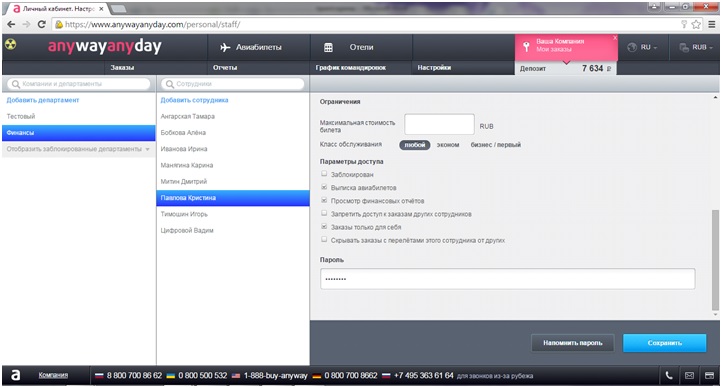Open the RU language dropdown
The height and width of the screenshot is (388, 722).
coord(643,47)
